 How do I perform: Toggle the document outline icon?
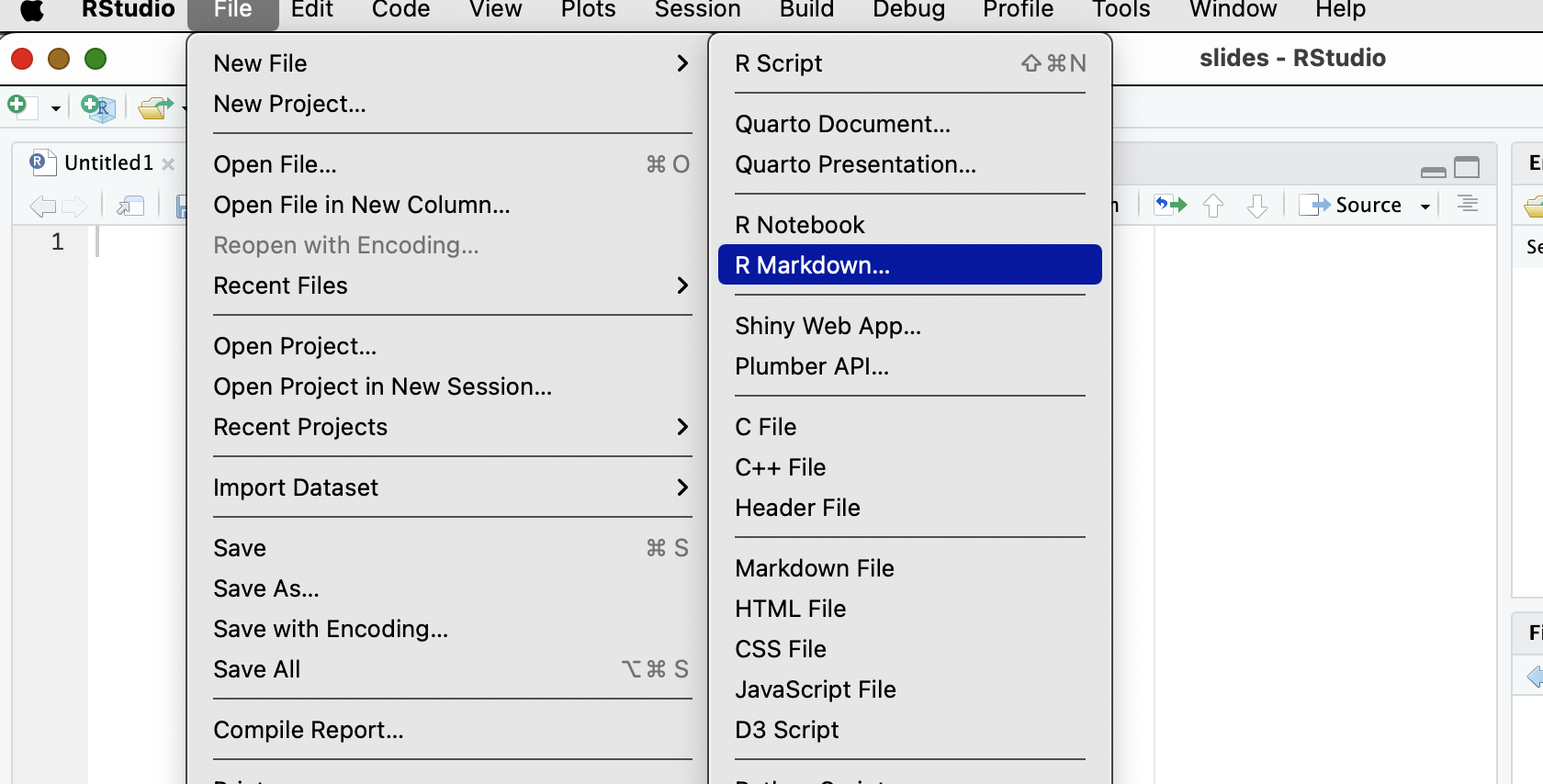point(1468,204)
